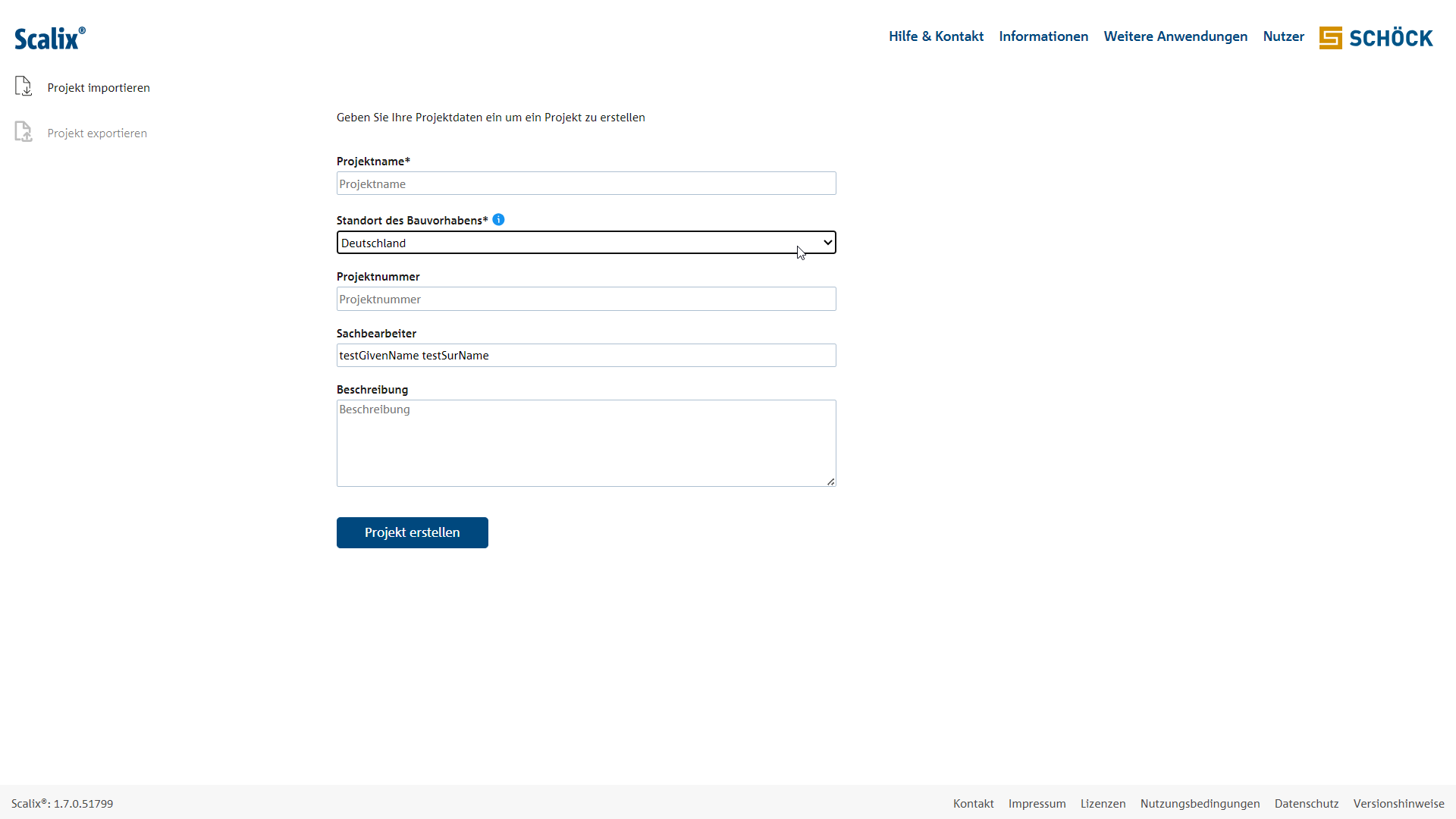Click the Schöck logo
This screenshot has height=819, width=1456.
pyautogui.click(x=1376, y=38)
